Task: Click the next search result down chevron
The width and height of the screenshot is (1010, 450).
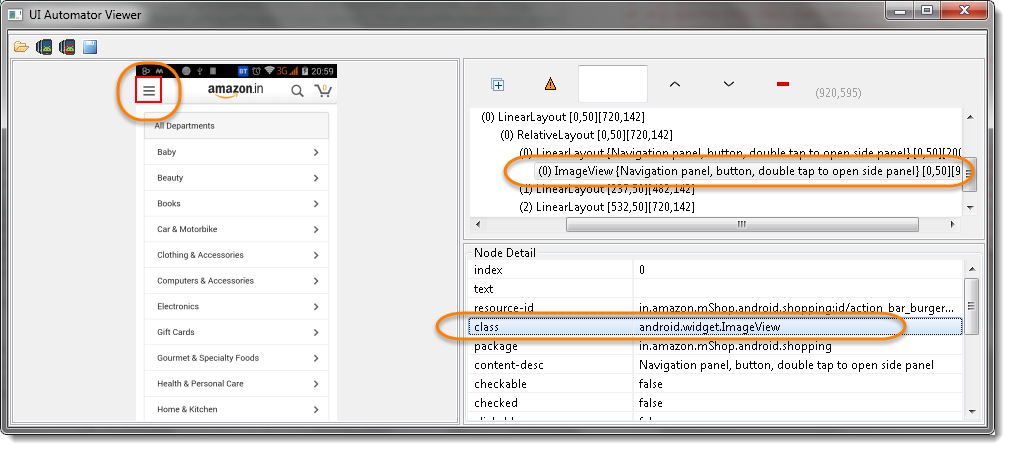Action: pos(729,84)
